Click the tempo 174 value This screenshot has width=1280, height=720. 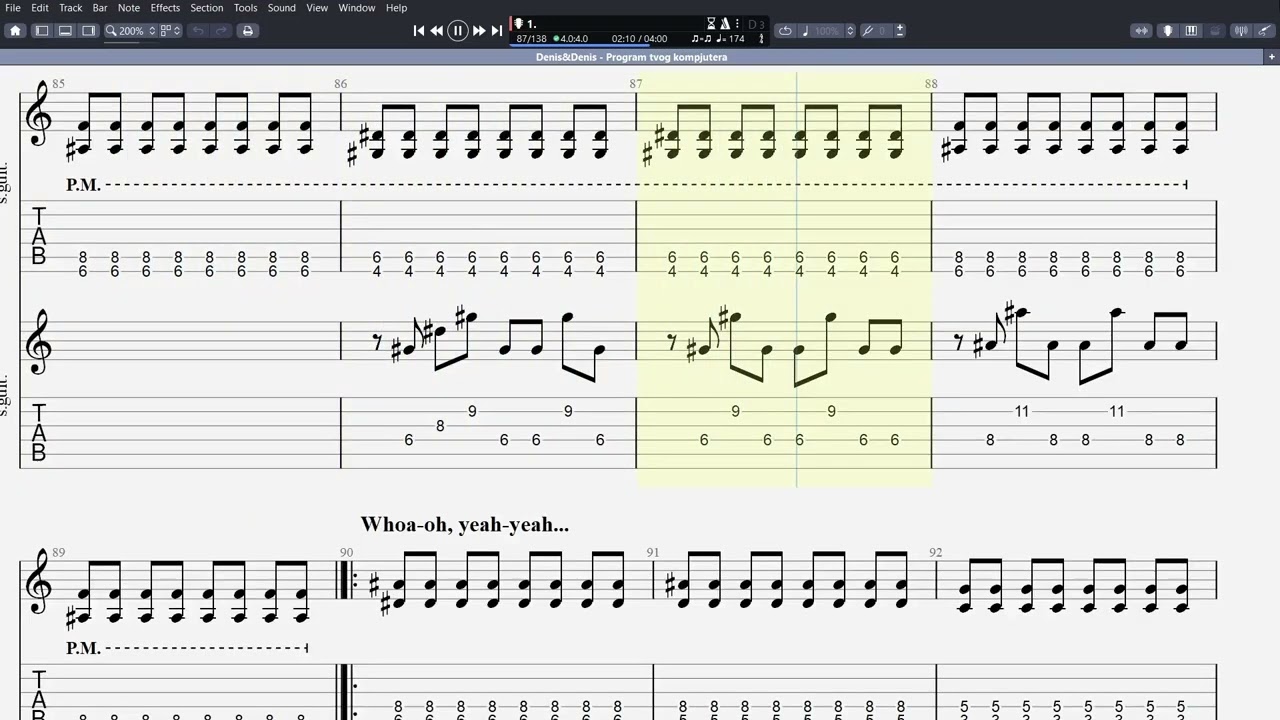coord(731,39)
